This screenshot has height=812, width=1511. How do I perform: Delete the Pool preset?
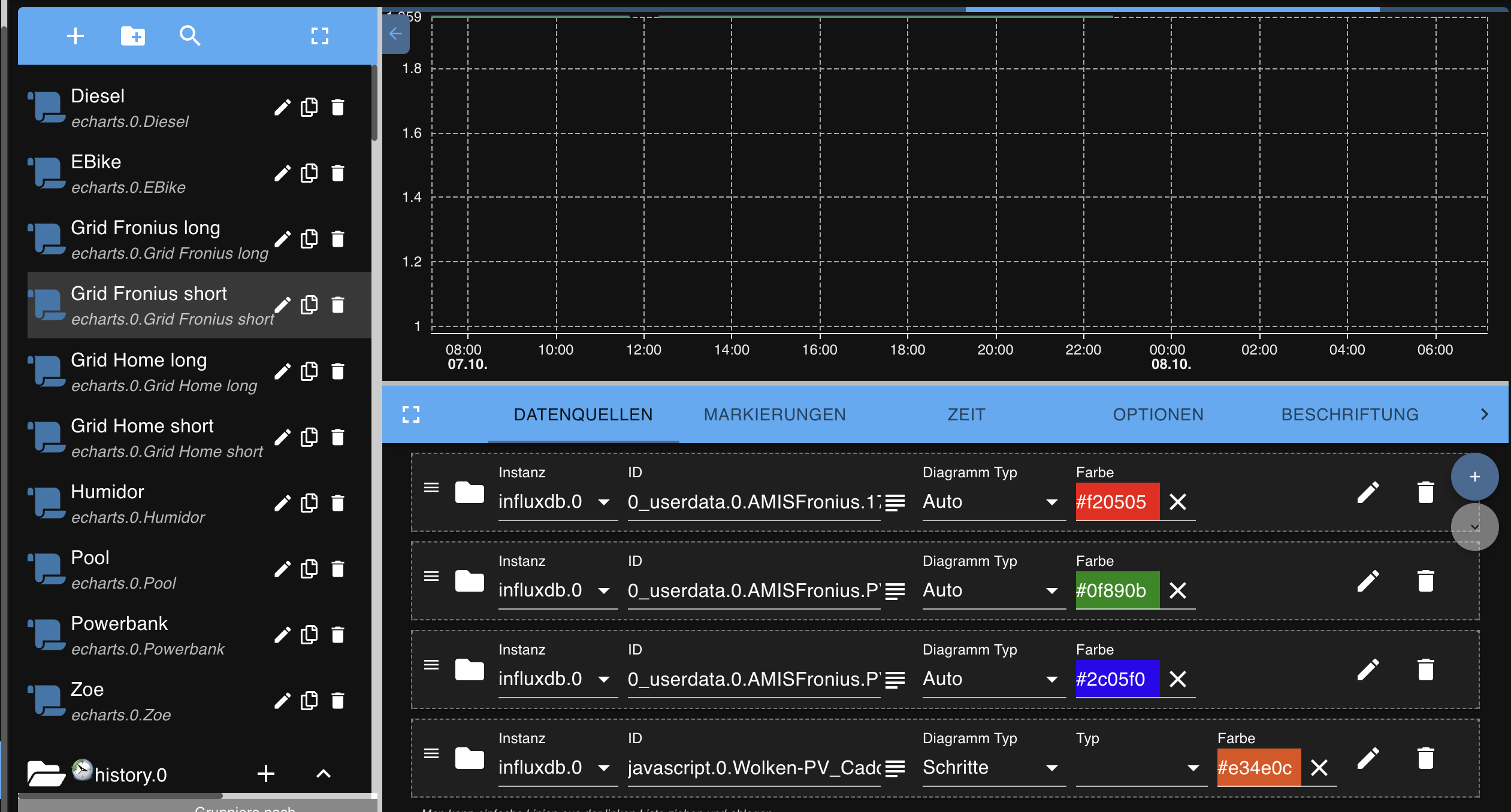338,568
